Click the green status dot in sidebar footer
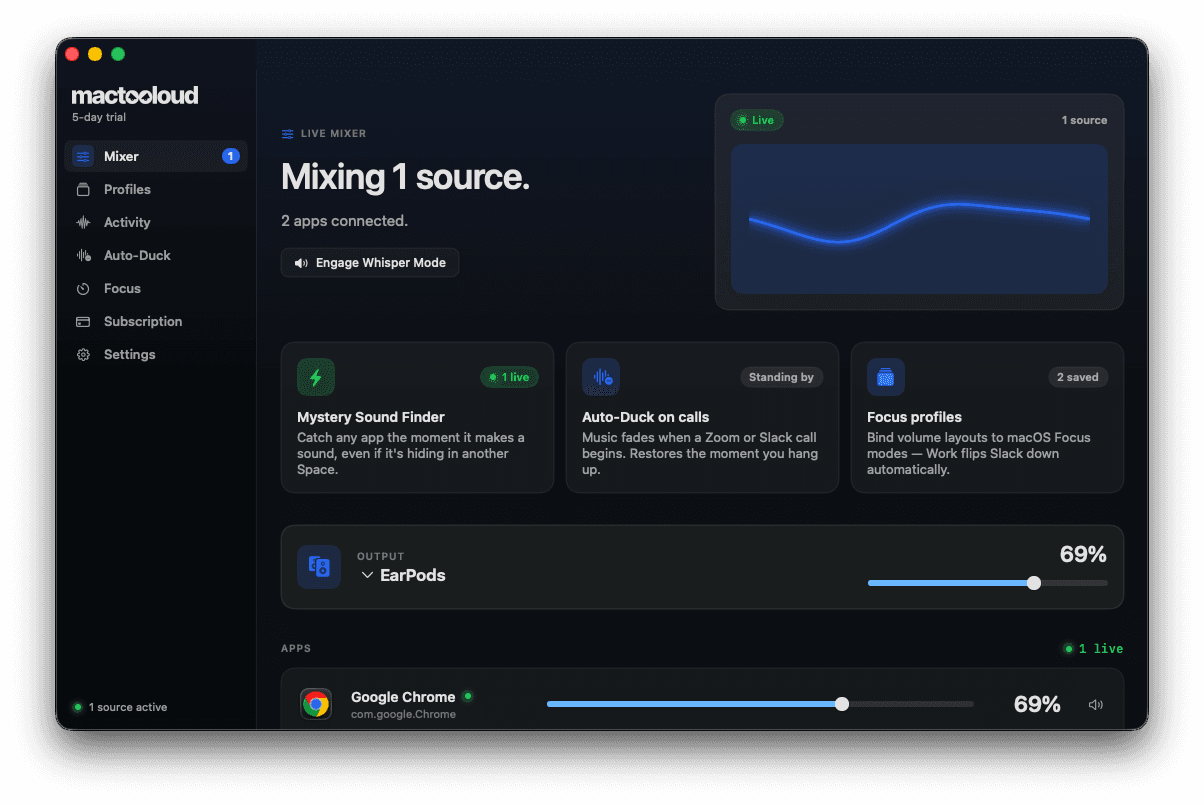 click(x=77, y=707)
